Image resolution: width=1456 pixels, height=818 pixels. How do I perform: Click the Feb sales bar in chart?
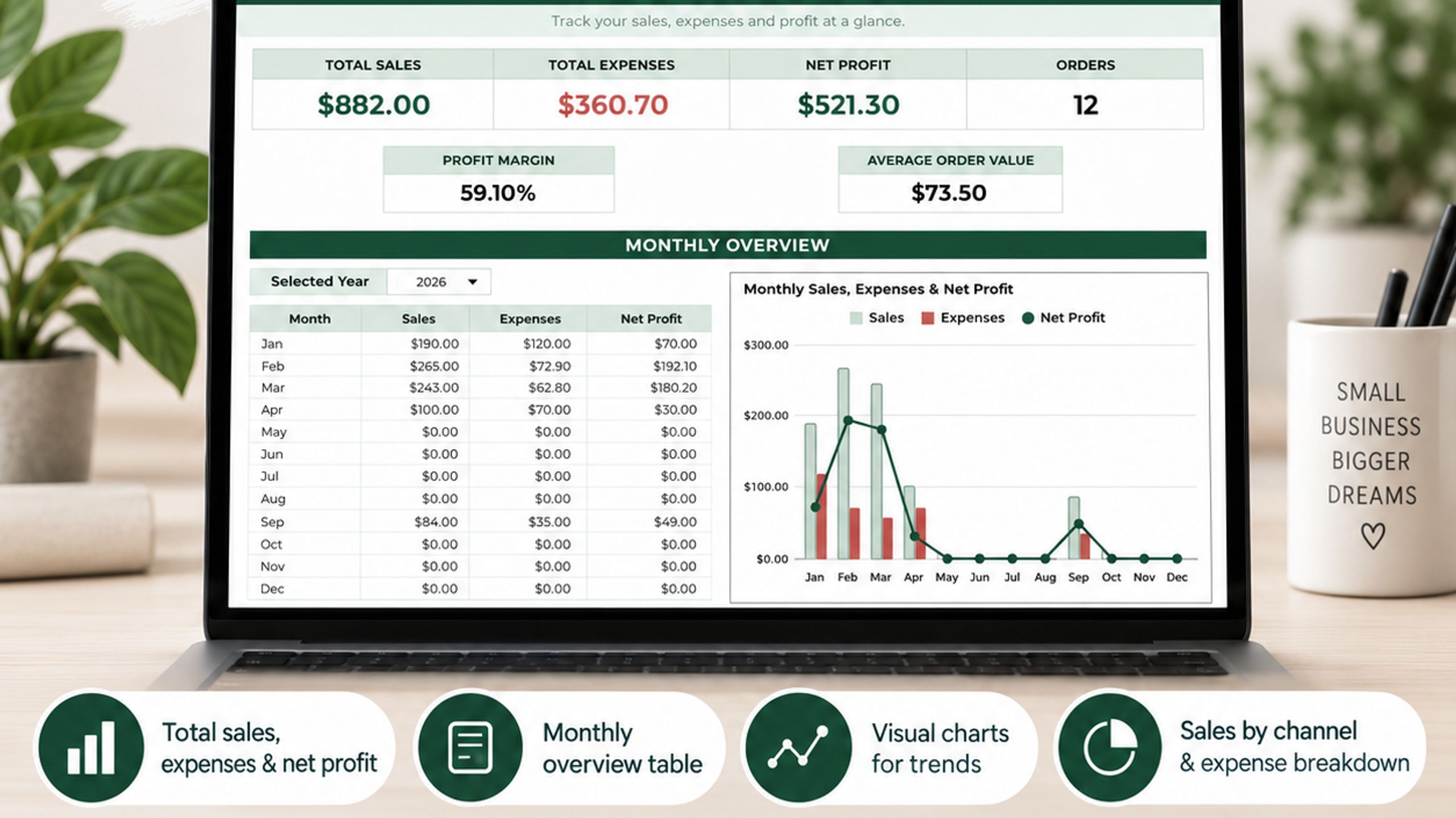tap(843, 463)
